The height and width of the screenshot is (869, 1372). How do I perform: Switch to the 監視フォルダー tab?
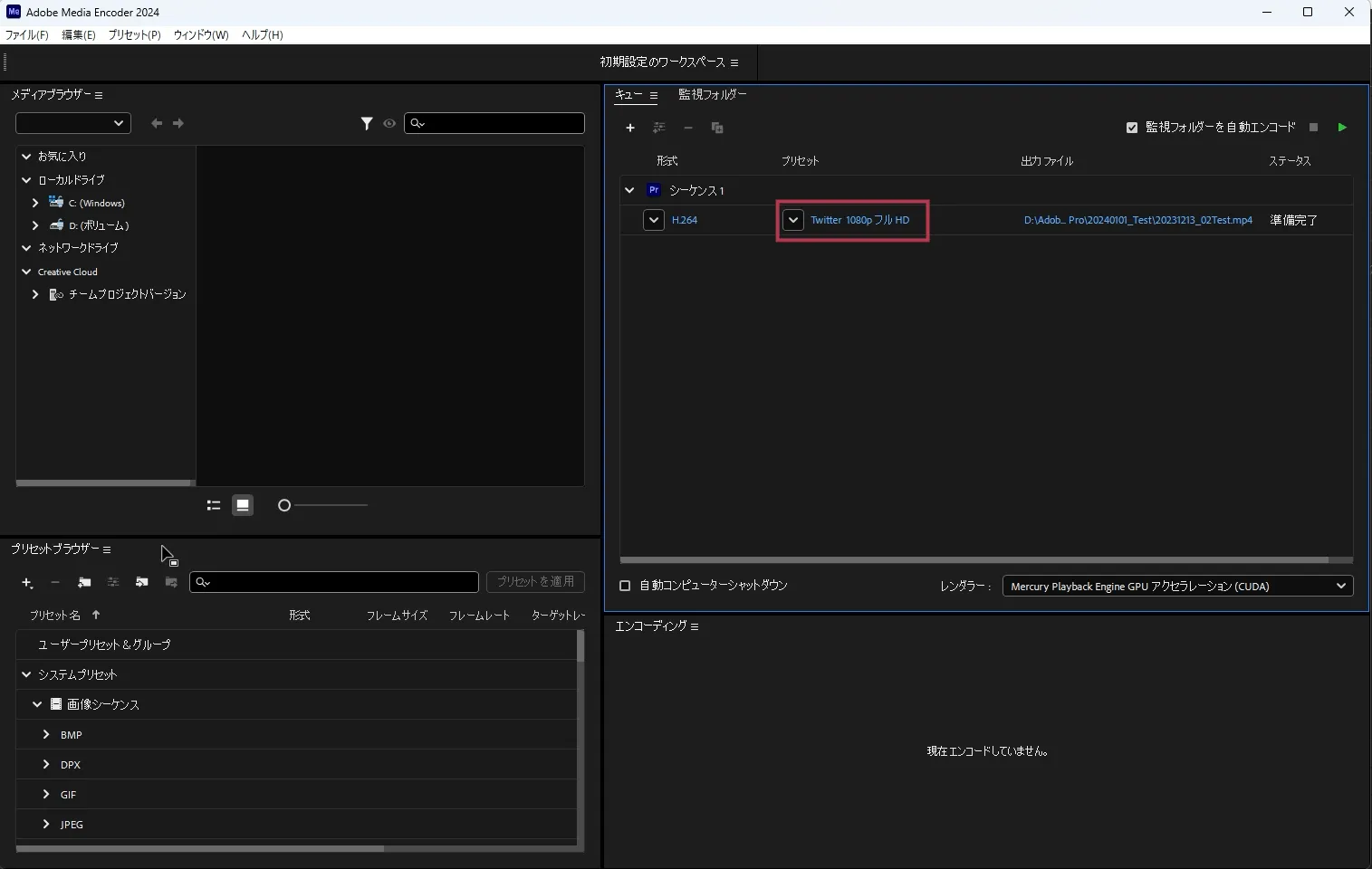(713, 95)
